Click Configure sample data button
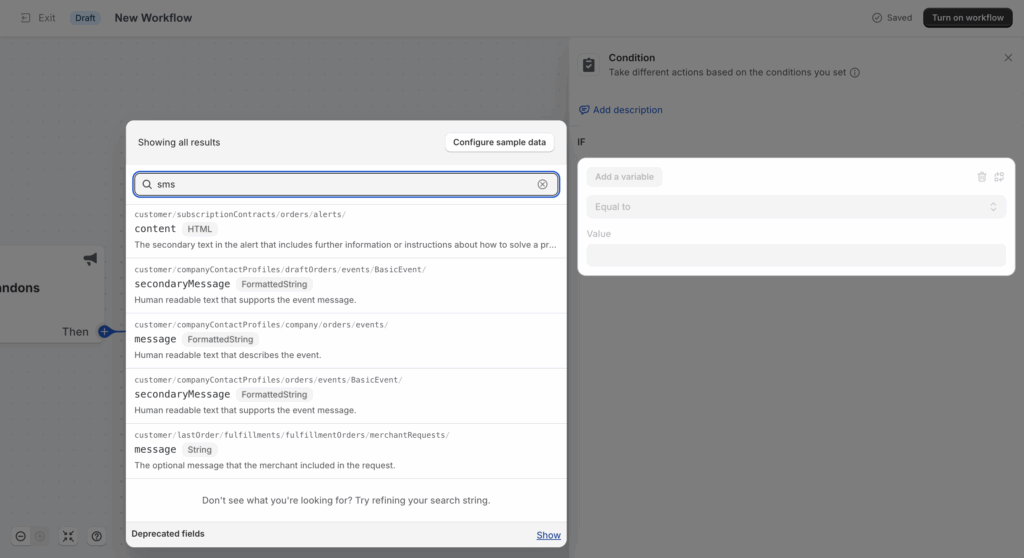1024x558 pixels. [500, 142]
